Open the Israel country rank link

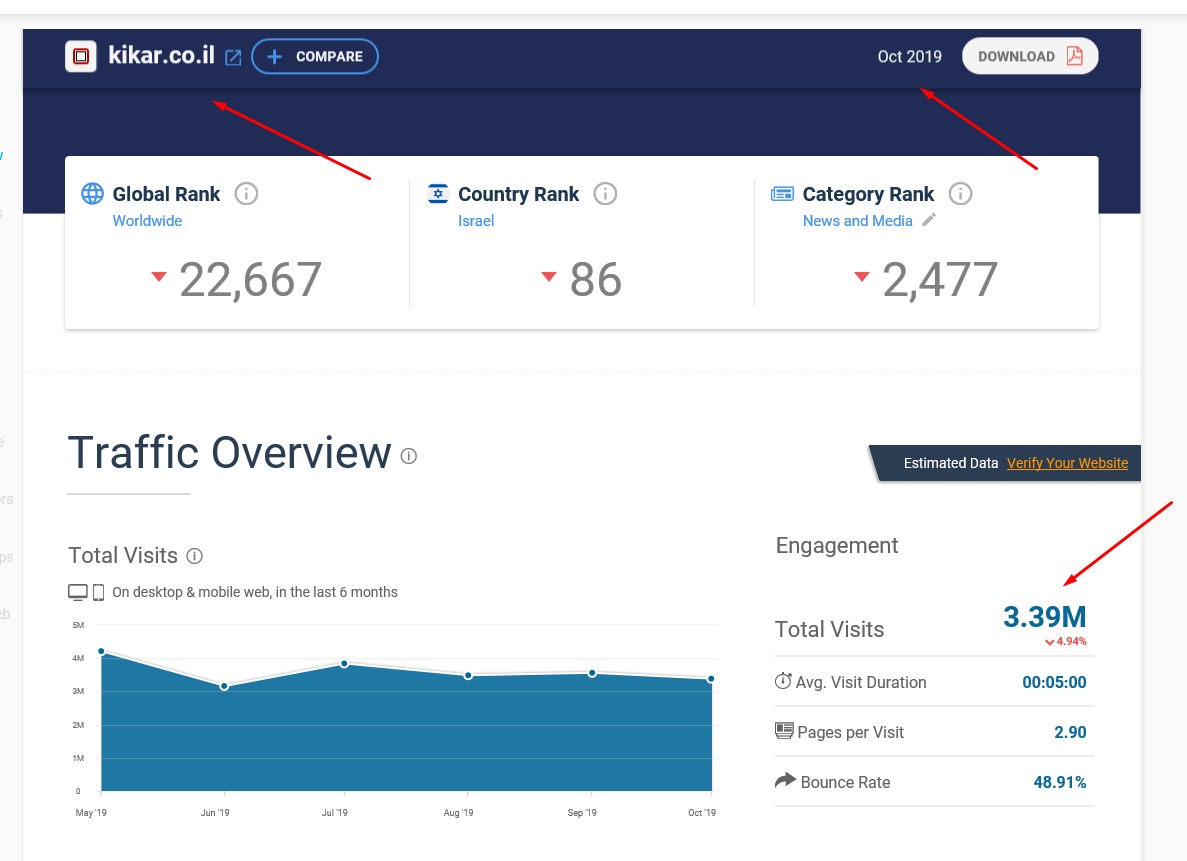[x=476, y=221]
